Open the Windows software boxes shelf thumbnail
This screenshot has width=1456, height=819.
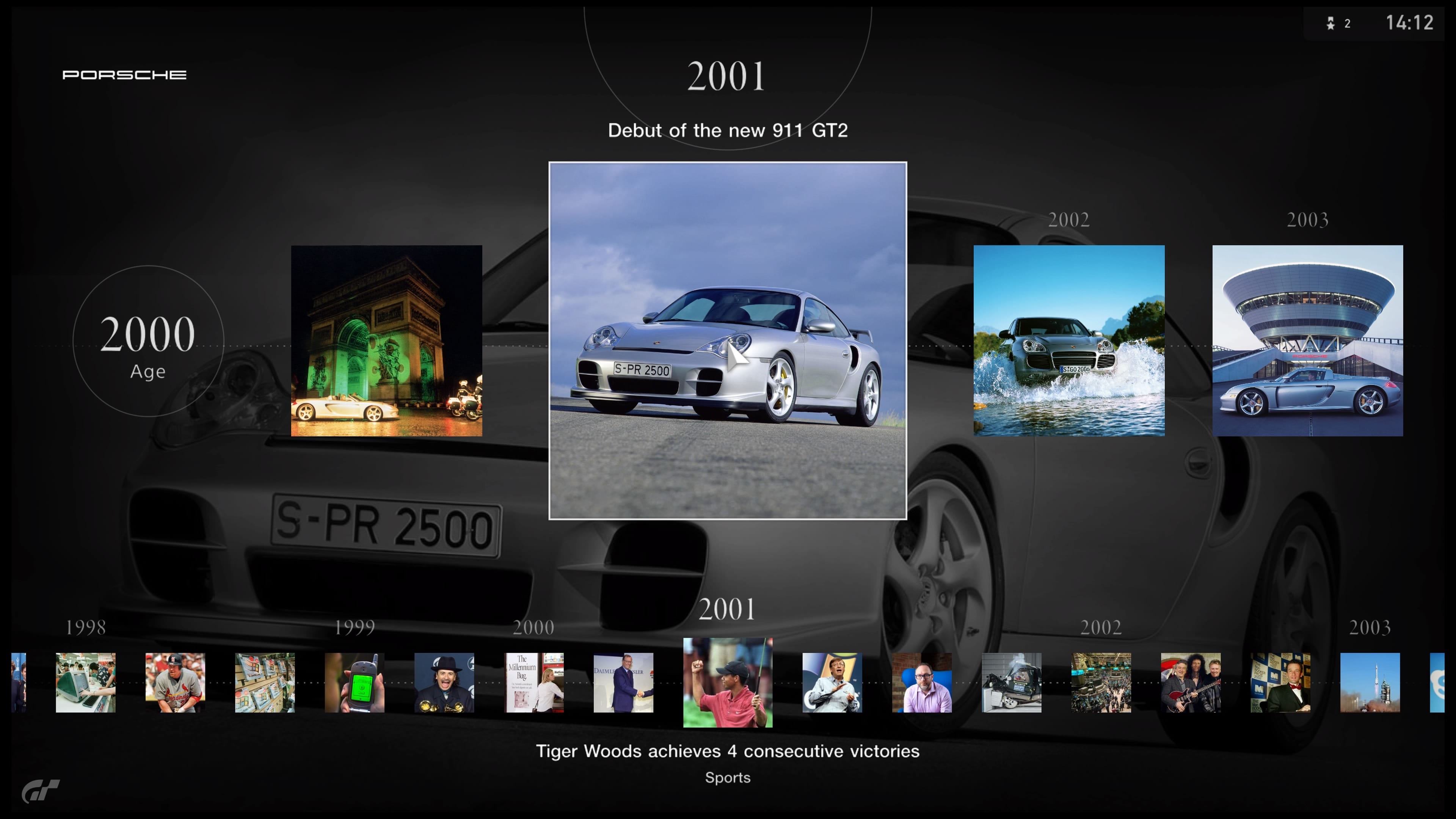[x=265, y=683]
